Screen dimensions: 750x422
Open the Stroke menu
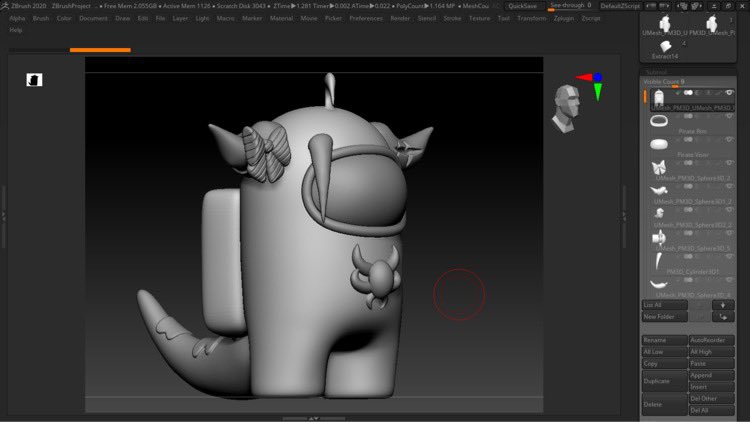[452, 18]
